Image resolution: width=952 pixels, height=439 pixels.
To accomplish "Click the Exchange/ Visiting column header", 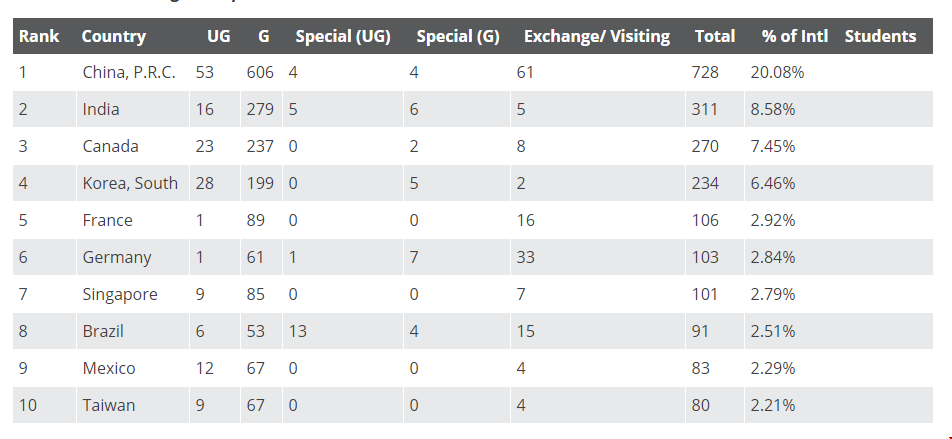I will (x=597, y=36).
